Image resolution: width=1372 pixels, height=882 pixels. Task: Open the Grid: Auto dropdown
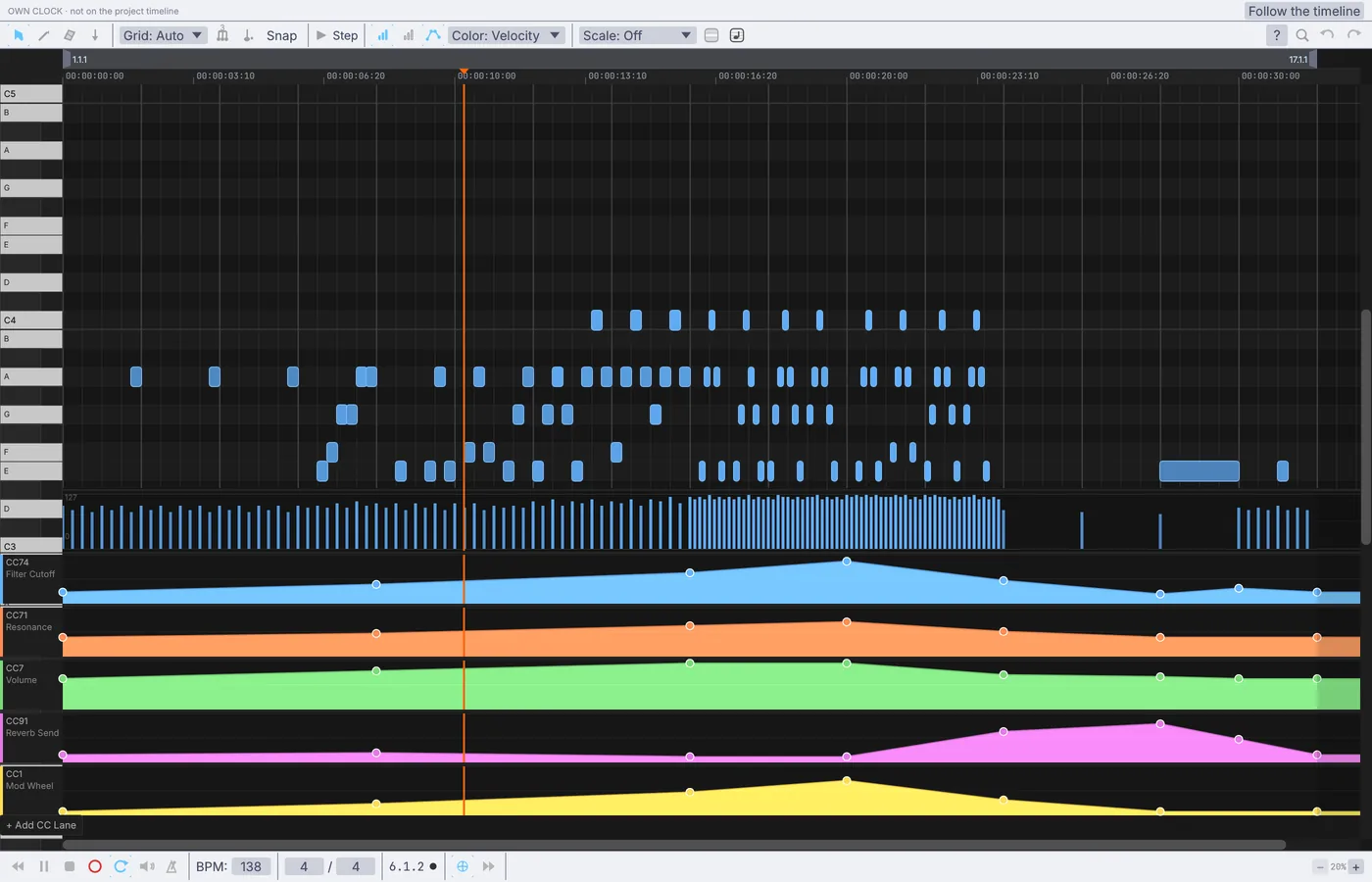(163, 35)
